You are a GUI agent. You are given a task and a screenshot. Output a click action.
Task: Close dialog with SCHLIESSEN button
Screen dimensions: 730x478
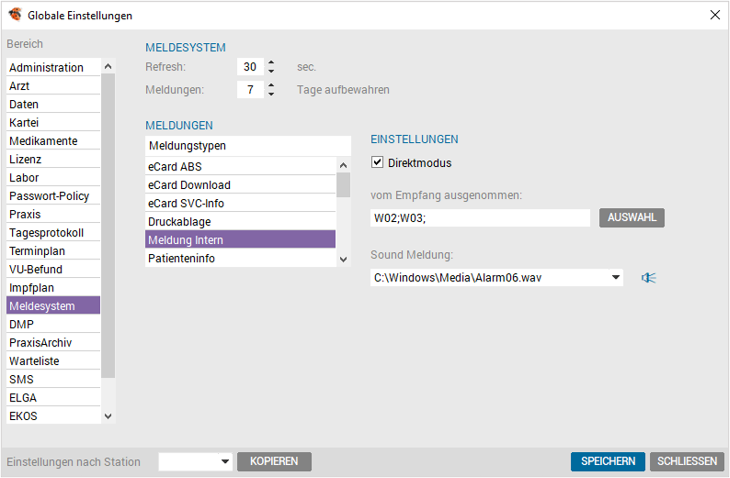tap(687, 461)
